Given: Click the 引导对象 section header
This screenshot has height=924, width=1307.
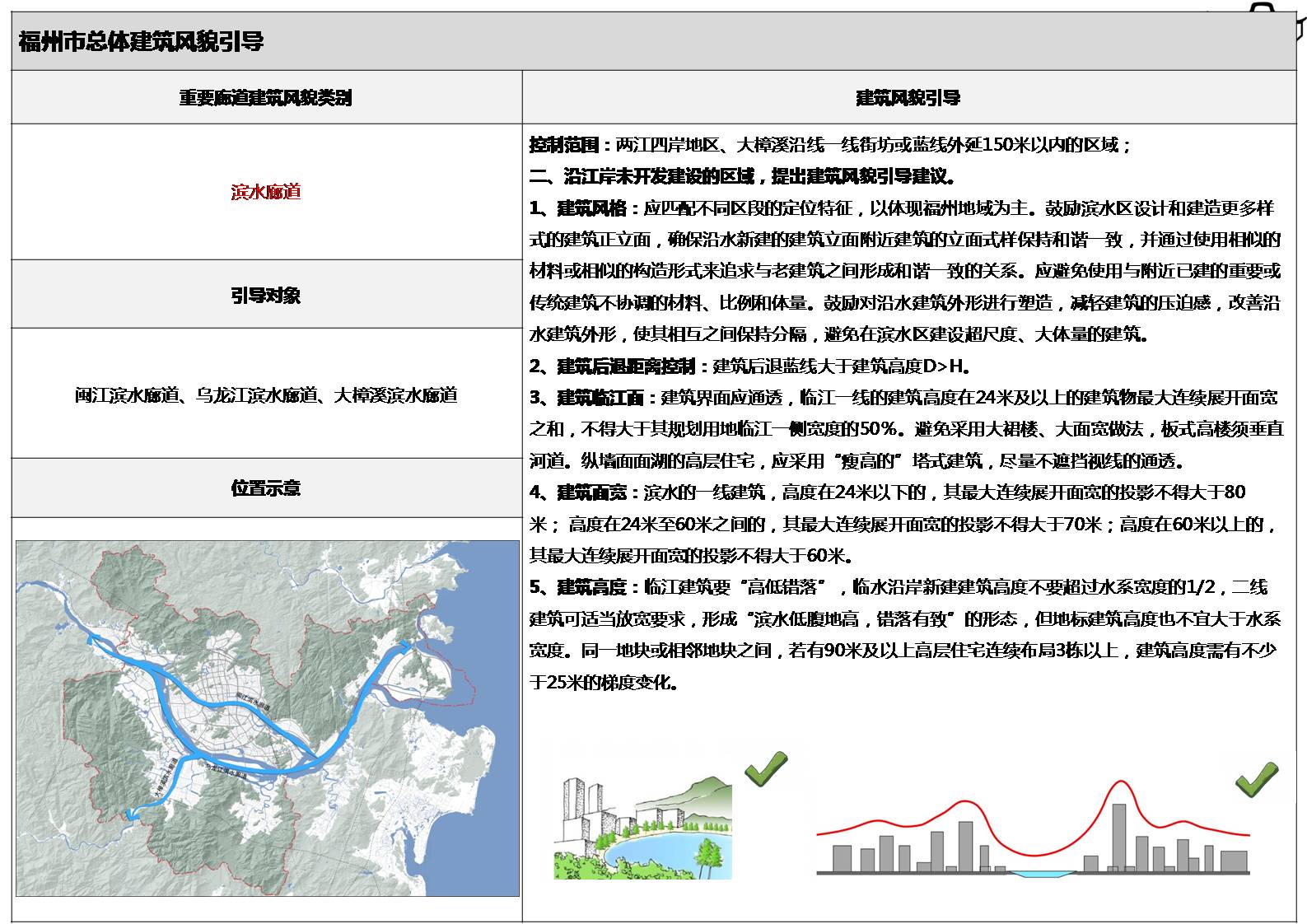Looking at the screenshot, I should coord(266,295).
